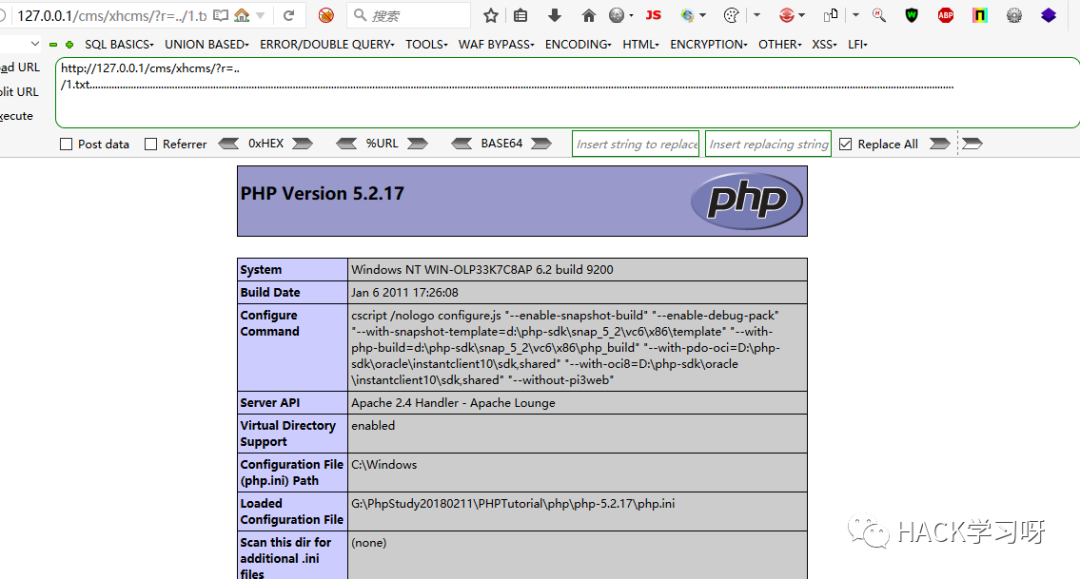The height and width of the screenshot is (579, 1080).
Task: Apply %URL decode left arrow
Action: [346, 143]
